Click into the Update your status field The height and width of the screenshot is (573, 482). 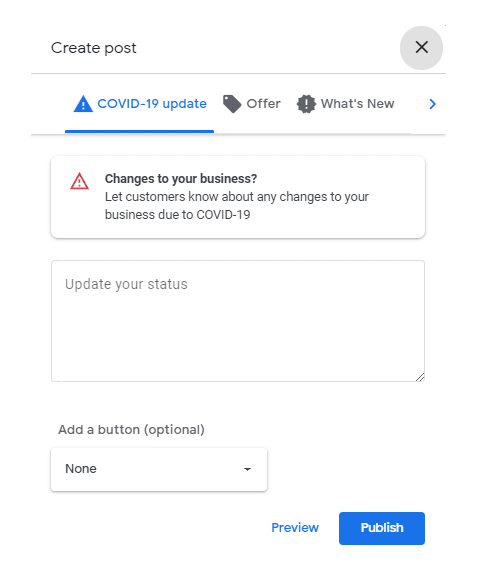click(238, 321)
